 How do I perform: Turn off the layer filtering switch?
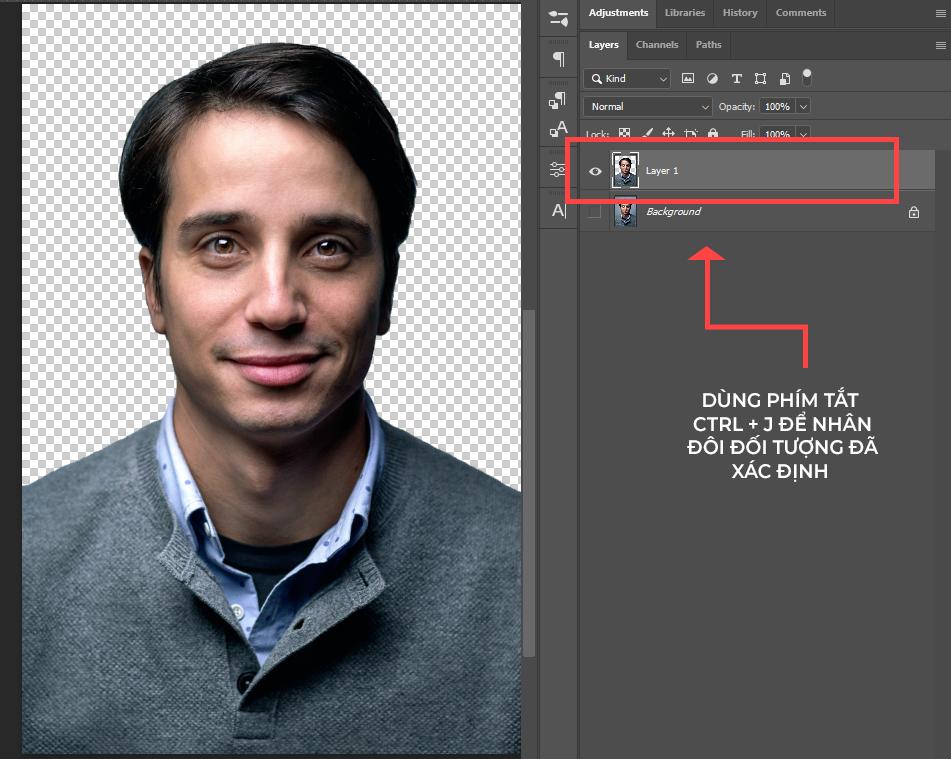806,76
